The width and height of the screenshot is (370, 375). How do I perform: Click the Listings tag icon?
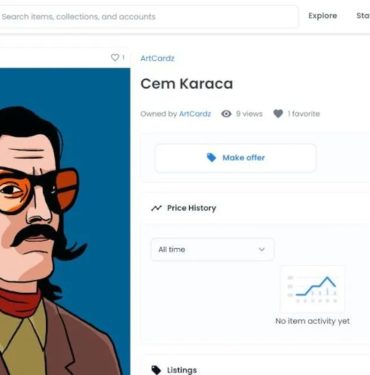tap(156, 370)
